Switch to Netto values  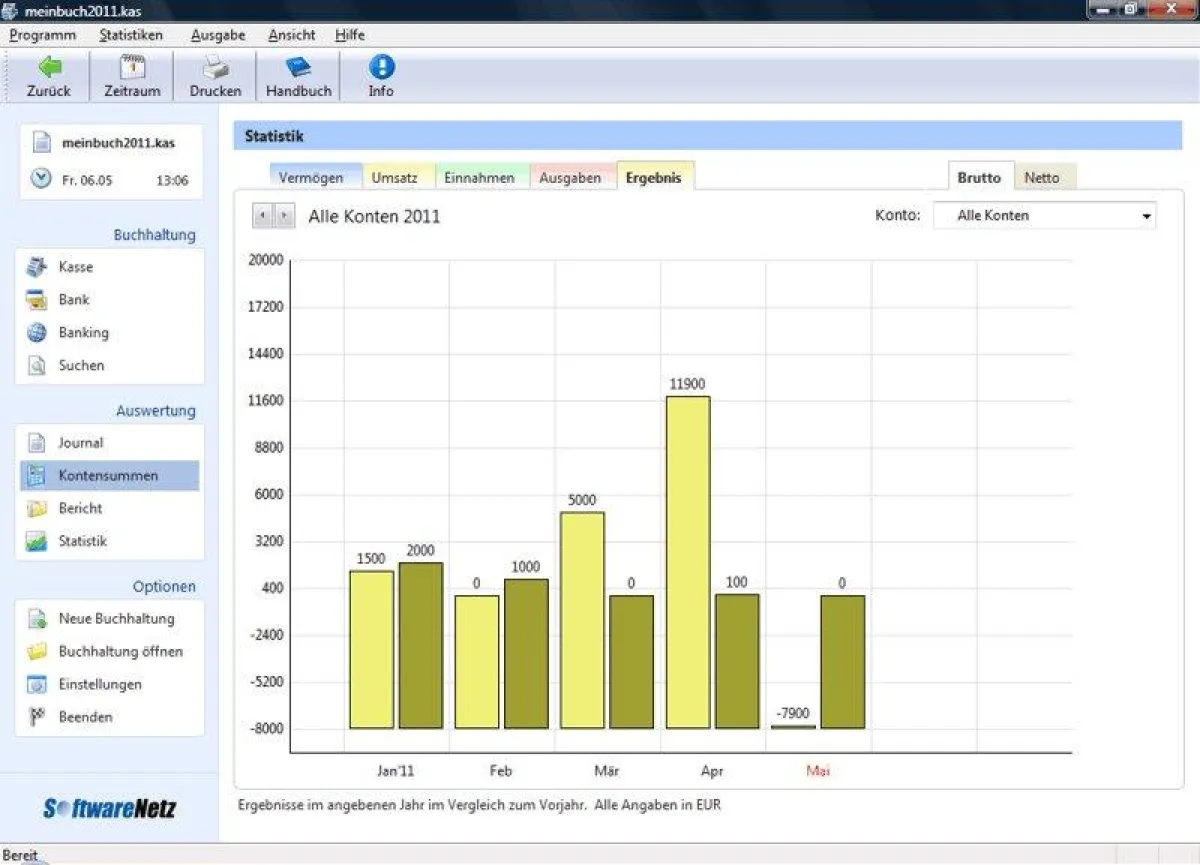1044,177
